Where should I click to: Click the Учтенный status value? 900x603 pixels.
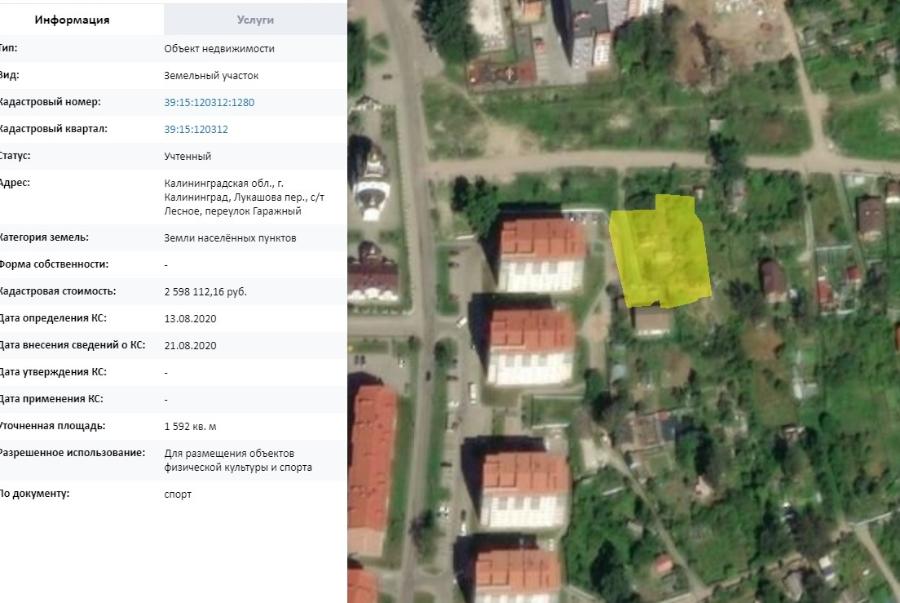pos(187,156)
